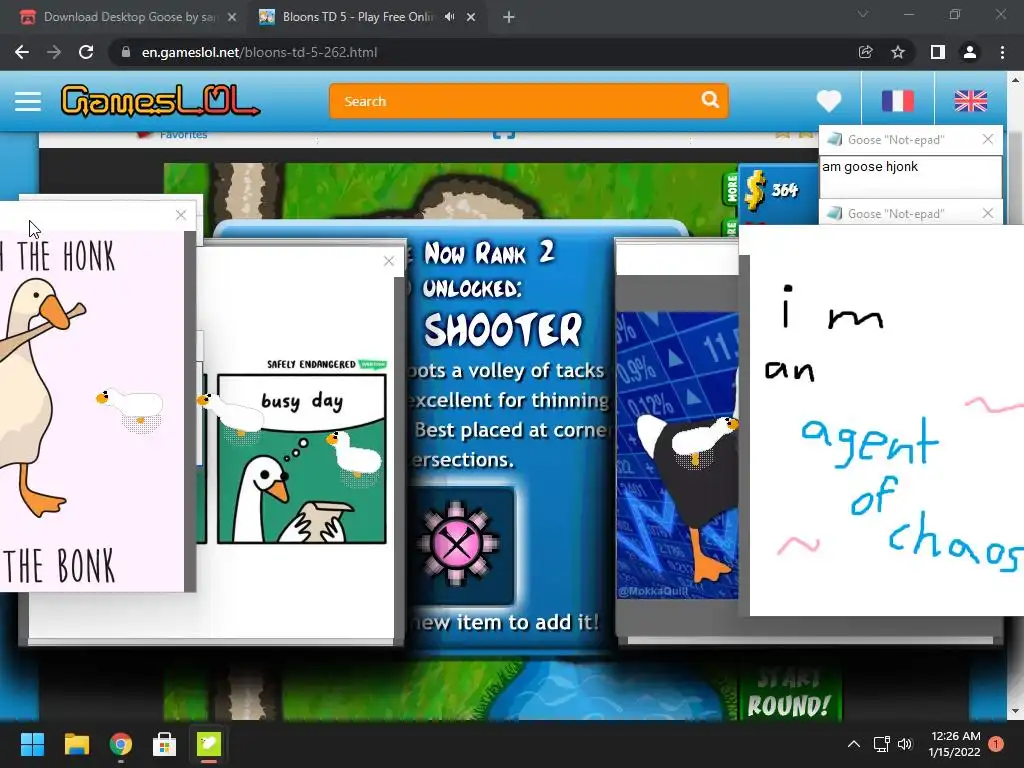
Task: Click the stock market goose image
Action: pos(677,455)
